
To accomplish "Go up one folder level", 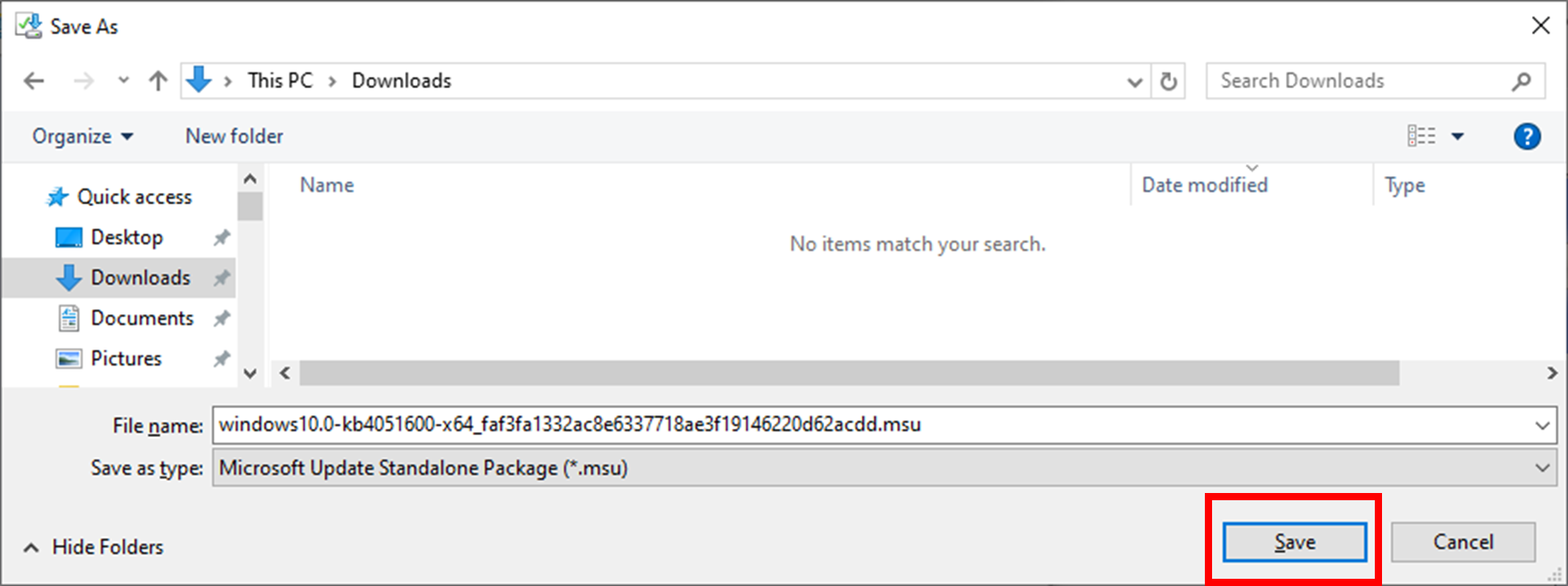I will [x=158, y=81].
